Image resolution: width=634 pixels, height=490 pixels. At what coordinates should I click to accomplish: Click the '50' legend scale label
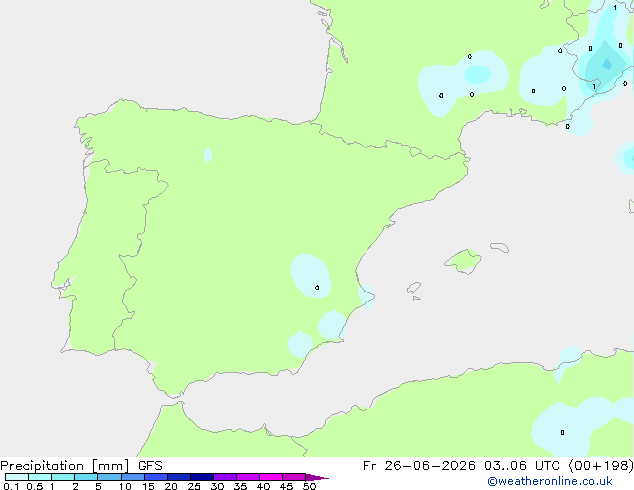(309, 486)
